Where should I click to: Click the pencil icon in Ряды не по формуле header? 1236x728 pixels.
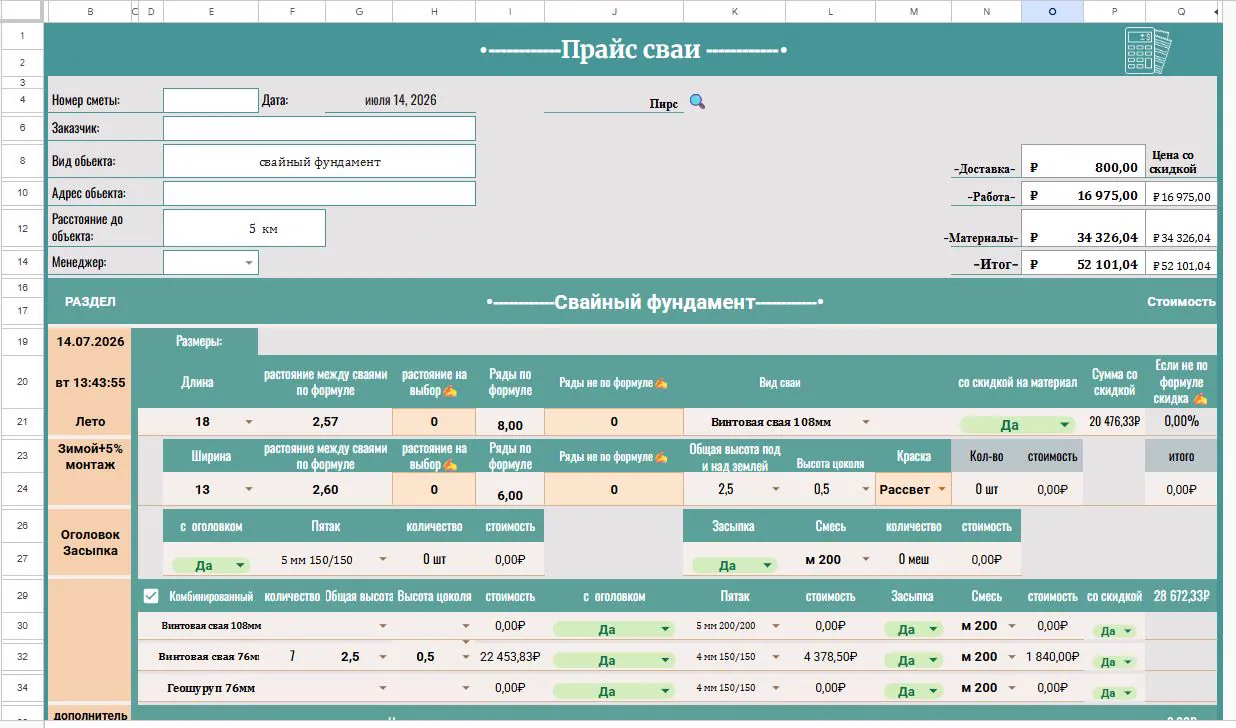pos(661,383)
